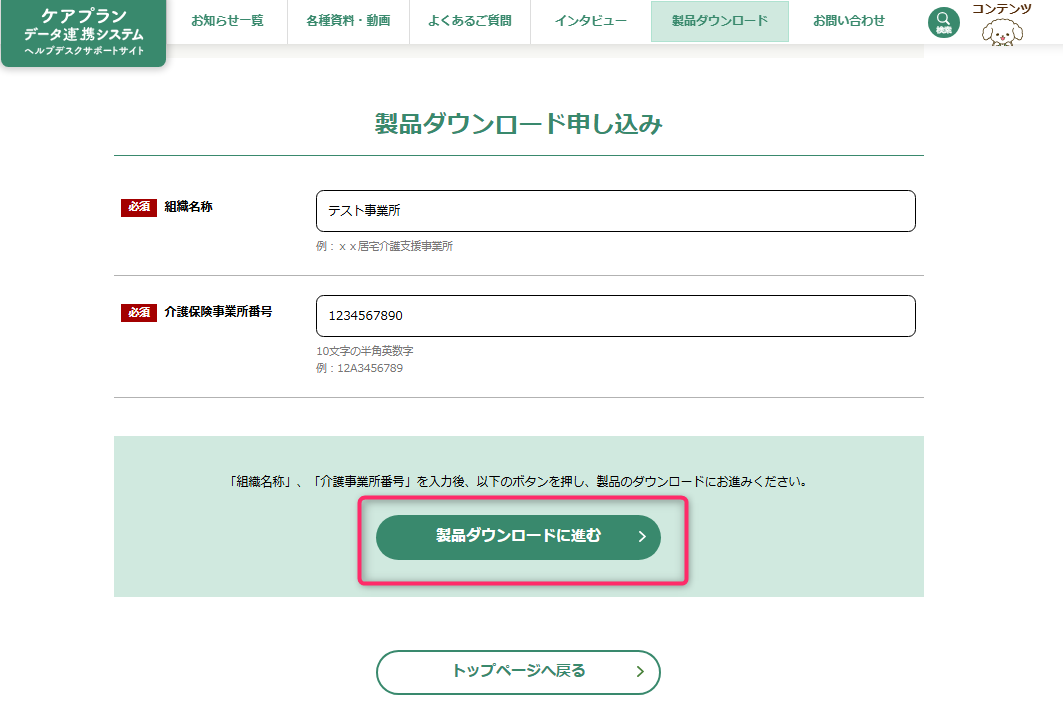Image resolution: width=1063 pixels, height=721 pixels.
Task: Click the arrow in the トップページへ戻る button
Action: tap(640, 672)
